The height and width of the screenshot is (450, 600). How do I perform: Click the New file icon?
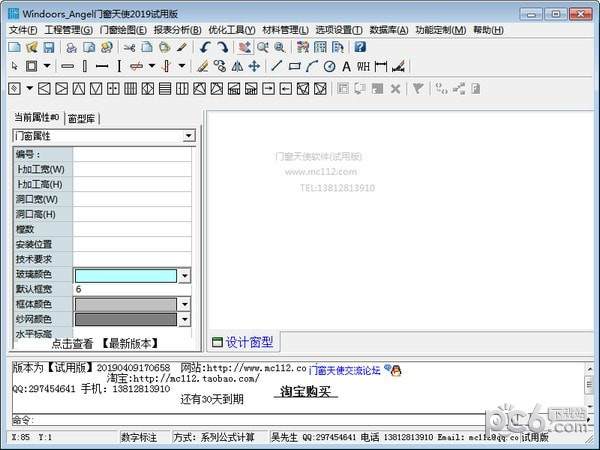point(13,47)
